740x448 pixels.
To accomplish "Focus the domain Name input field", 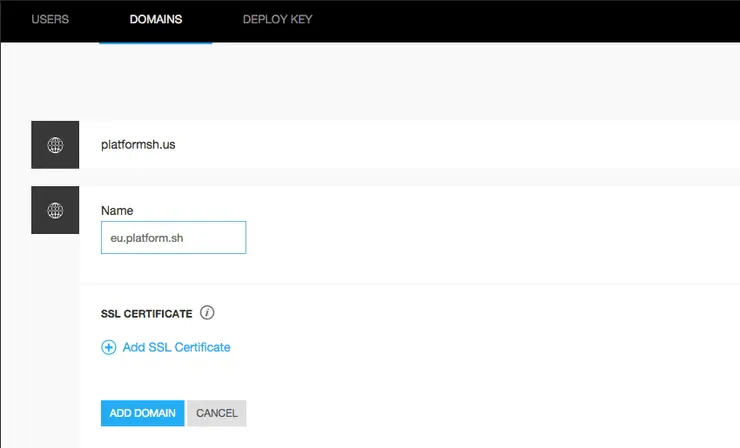I will (x=173, y=237).
